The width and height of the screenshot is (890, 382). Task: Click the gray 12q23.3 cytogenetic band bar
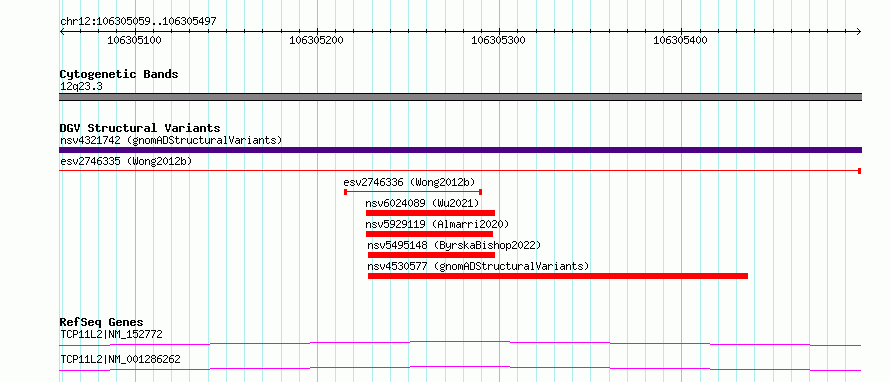click(x=460, y=97)
